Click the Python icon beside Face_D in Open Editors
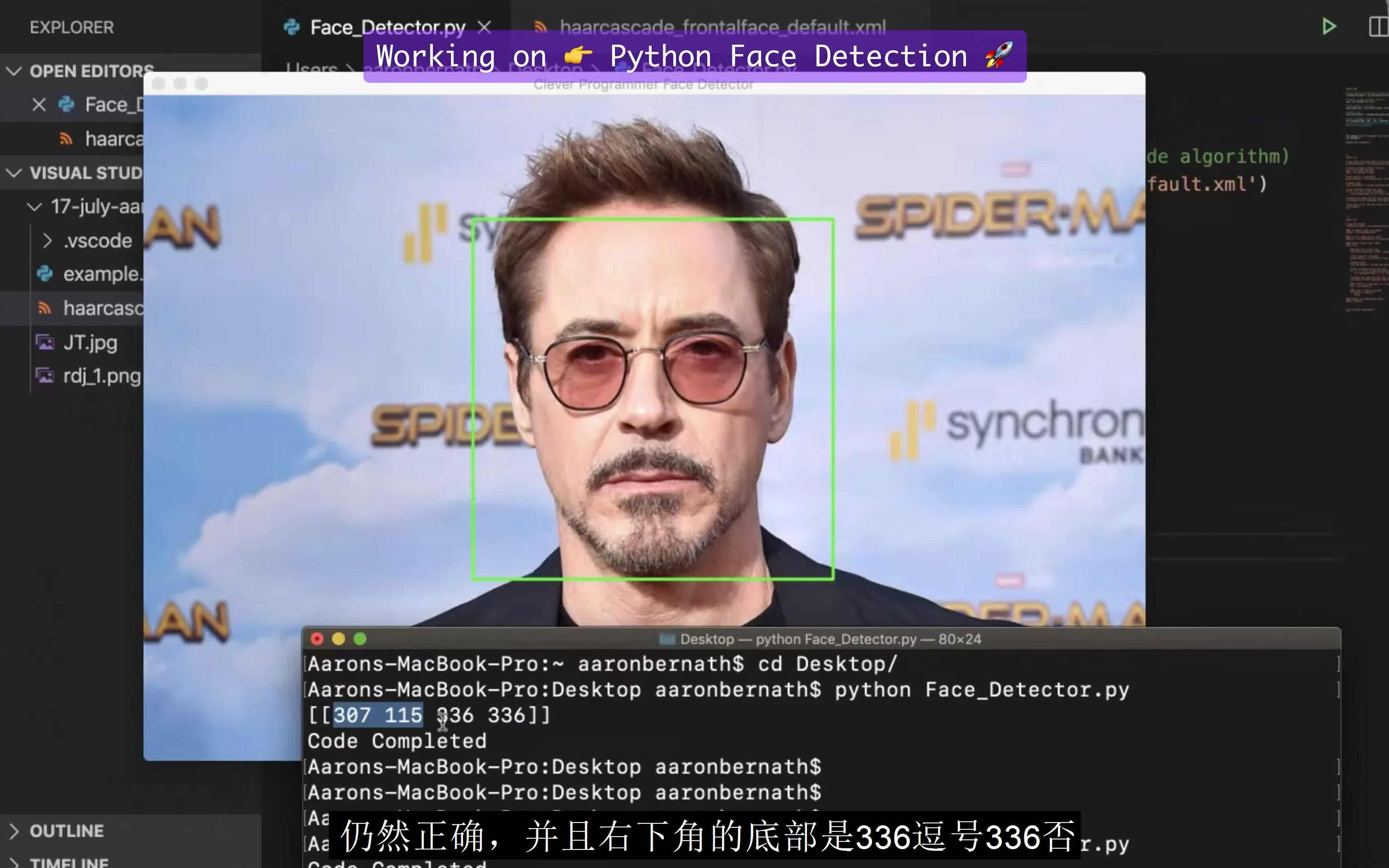Screen dimensions: 1389x868 [x=67, y=104]
